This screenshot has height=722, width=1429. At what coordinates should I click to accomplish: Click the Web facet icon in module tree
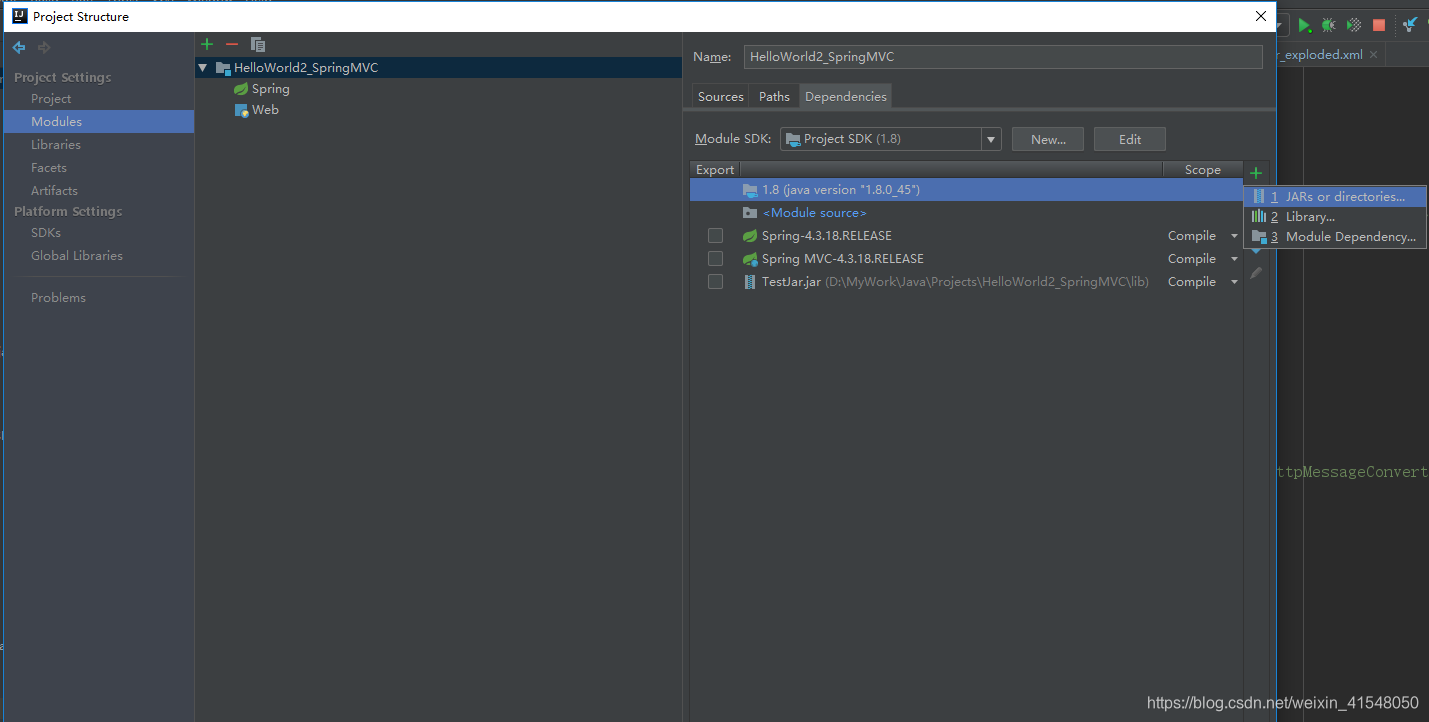(x=241, y=110)
